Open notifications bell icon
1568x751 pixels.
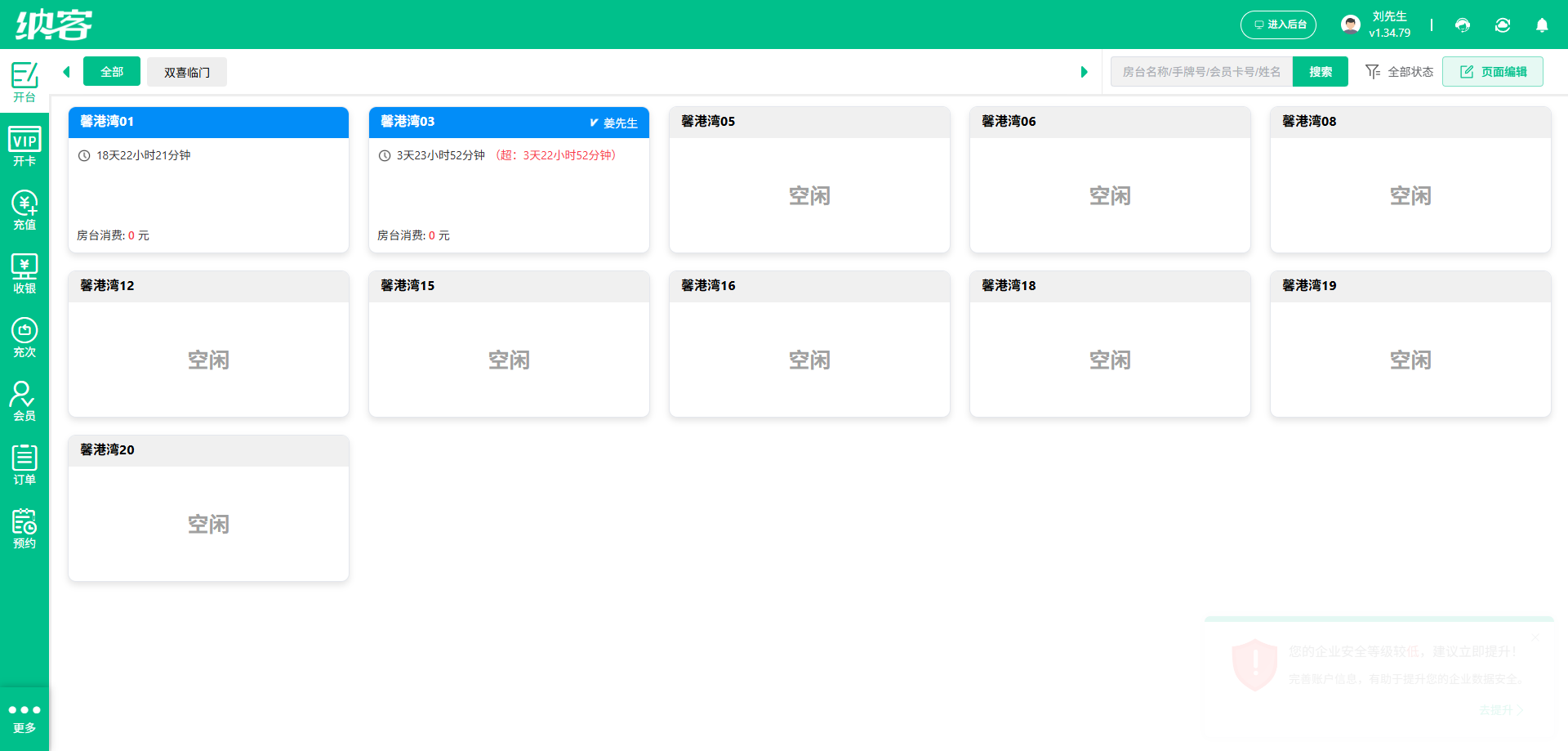click(1542, 25)
